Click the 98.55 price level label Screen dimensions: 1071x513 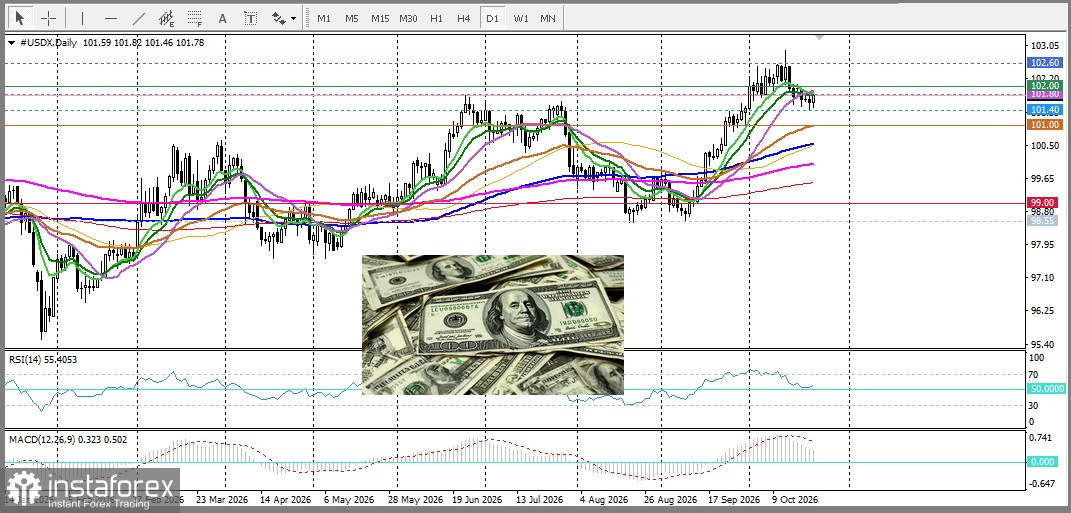click(x=1044, y=221)
